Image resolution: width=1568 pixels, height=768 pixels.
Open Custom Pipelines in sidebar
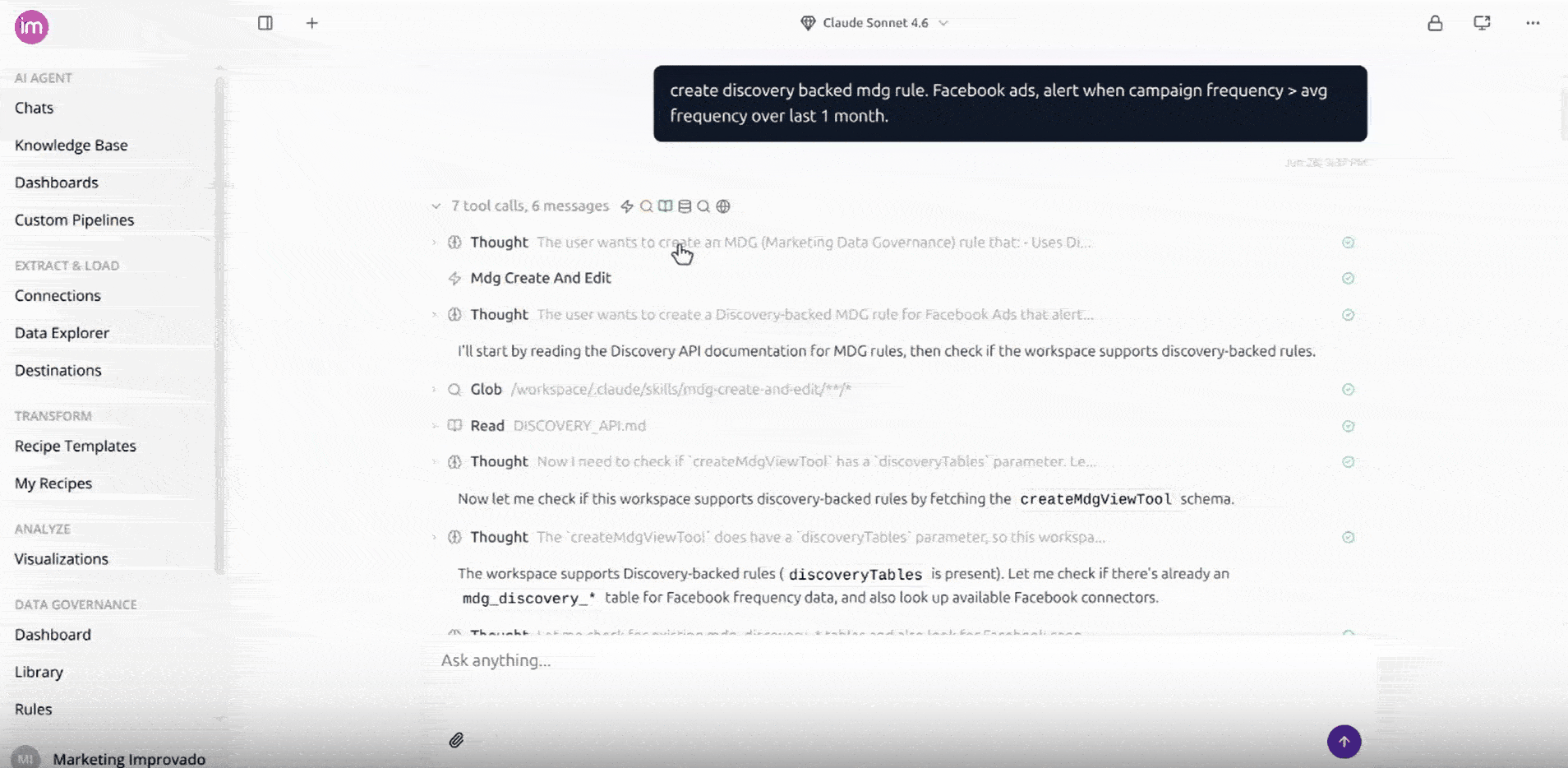tap(74, 220)
